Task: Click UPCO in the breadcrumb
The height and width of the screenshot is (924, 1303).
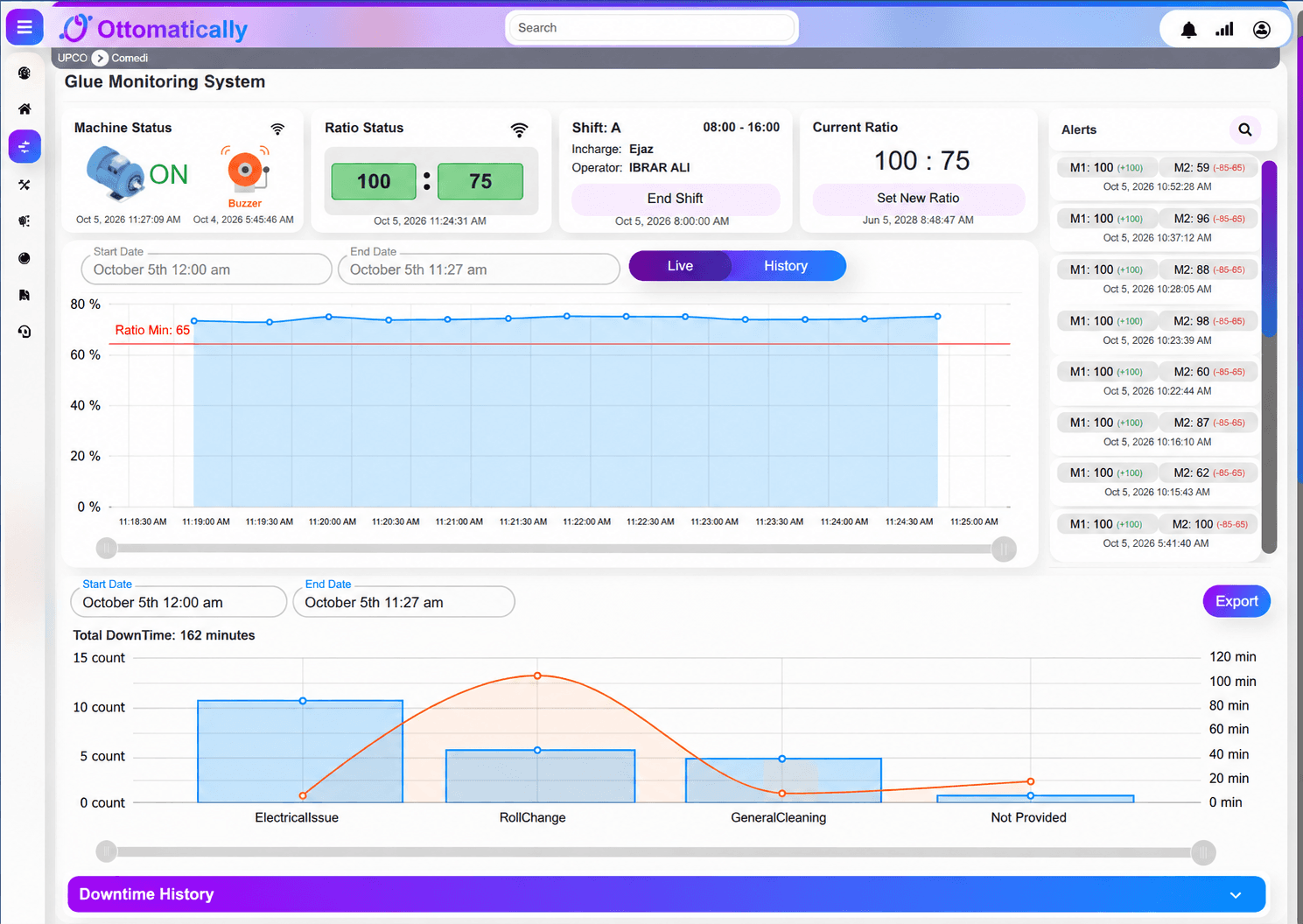Action: [x=73, y=58]
